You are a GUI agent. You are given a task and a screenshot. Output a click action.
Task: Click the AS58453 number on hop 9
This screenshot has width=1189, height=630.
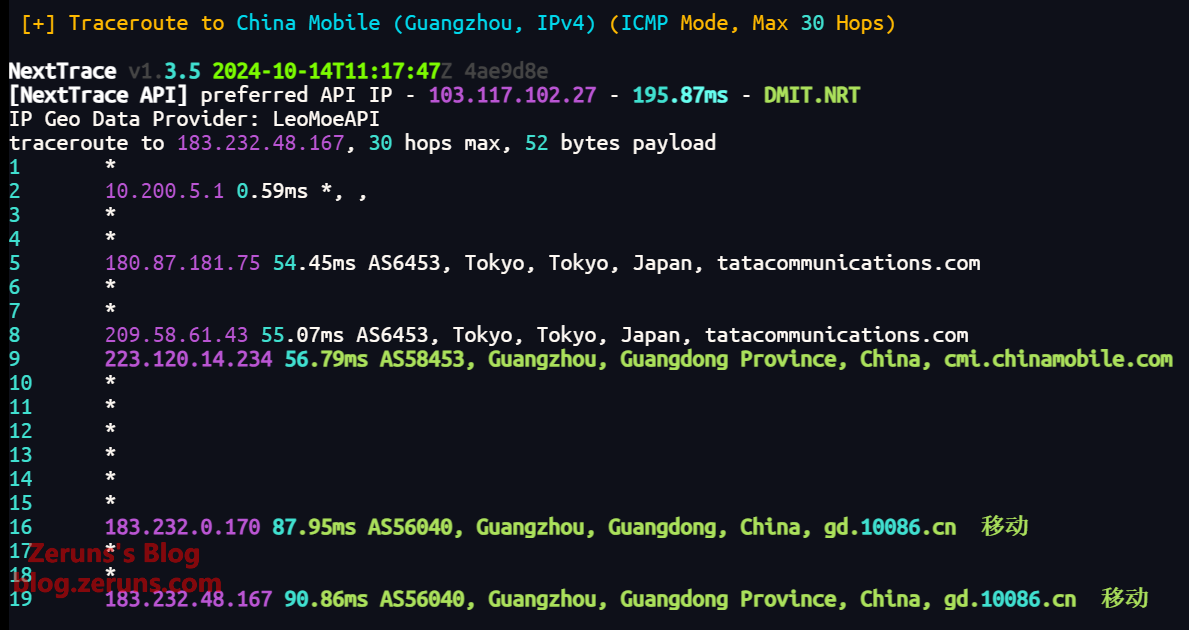422,359
